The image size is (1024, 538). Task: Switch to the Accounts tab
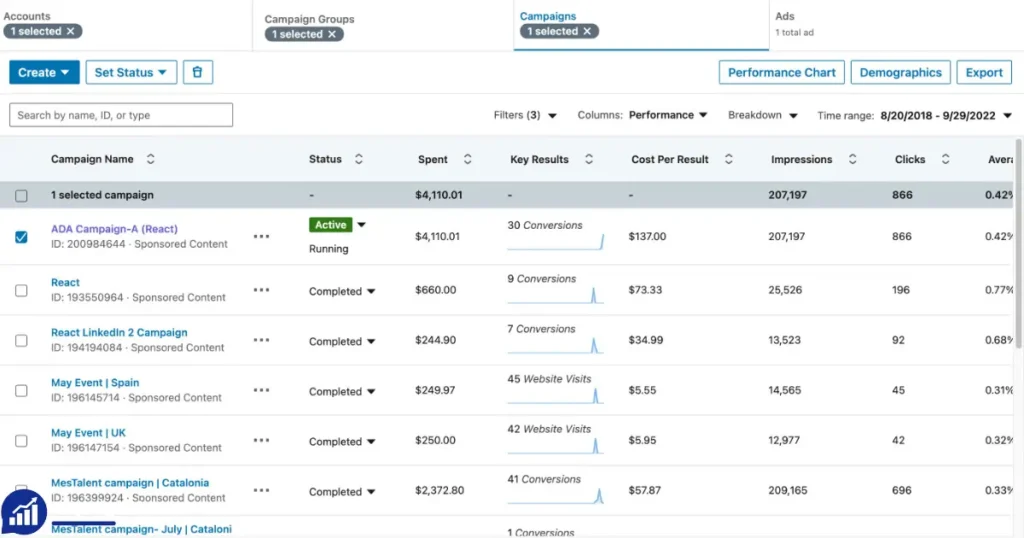[27, 16]
